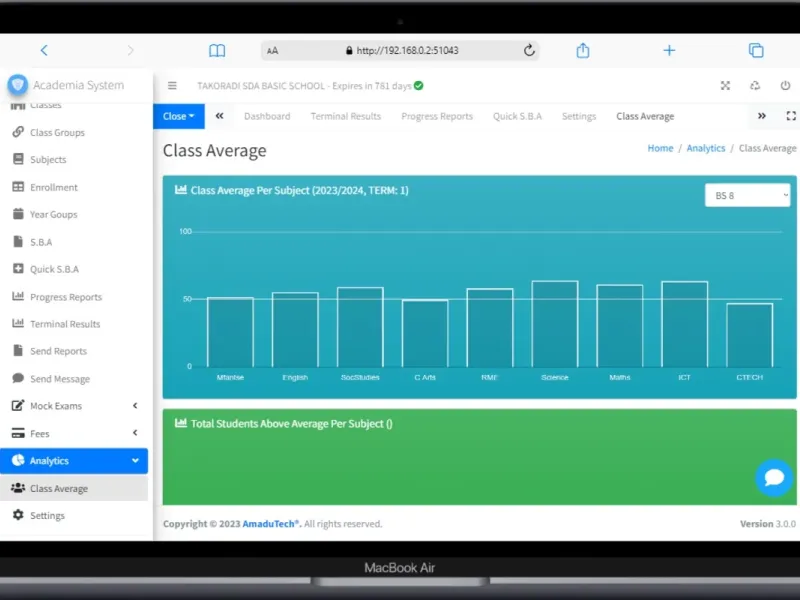The image size is (800, 600).
Task: Click the English bar in the chart
Action: pyautogui.click(x=295, y=330)
